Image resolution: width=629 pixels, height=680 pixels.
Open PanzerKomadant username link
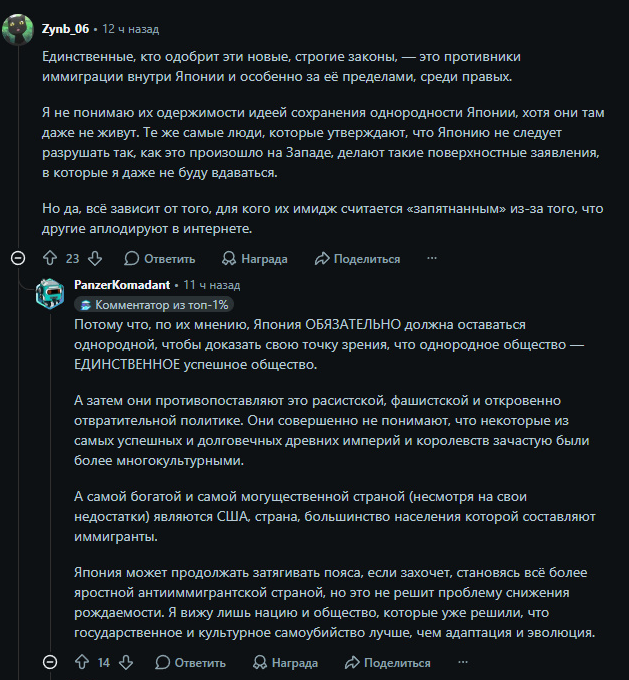click(122, 285)
